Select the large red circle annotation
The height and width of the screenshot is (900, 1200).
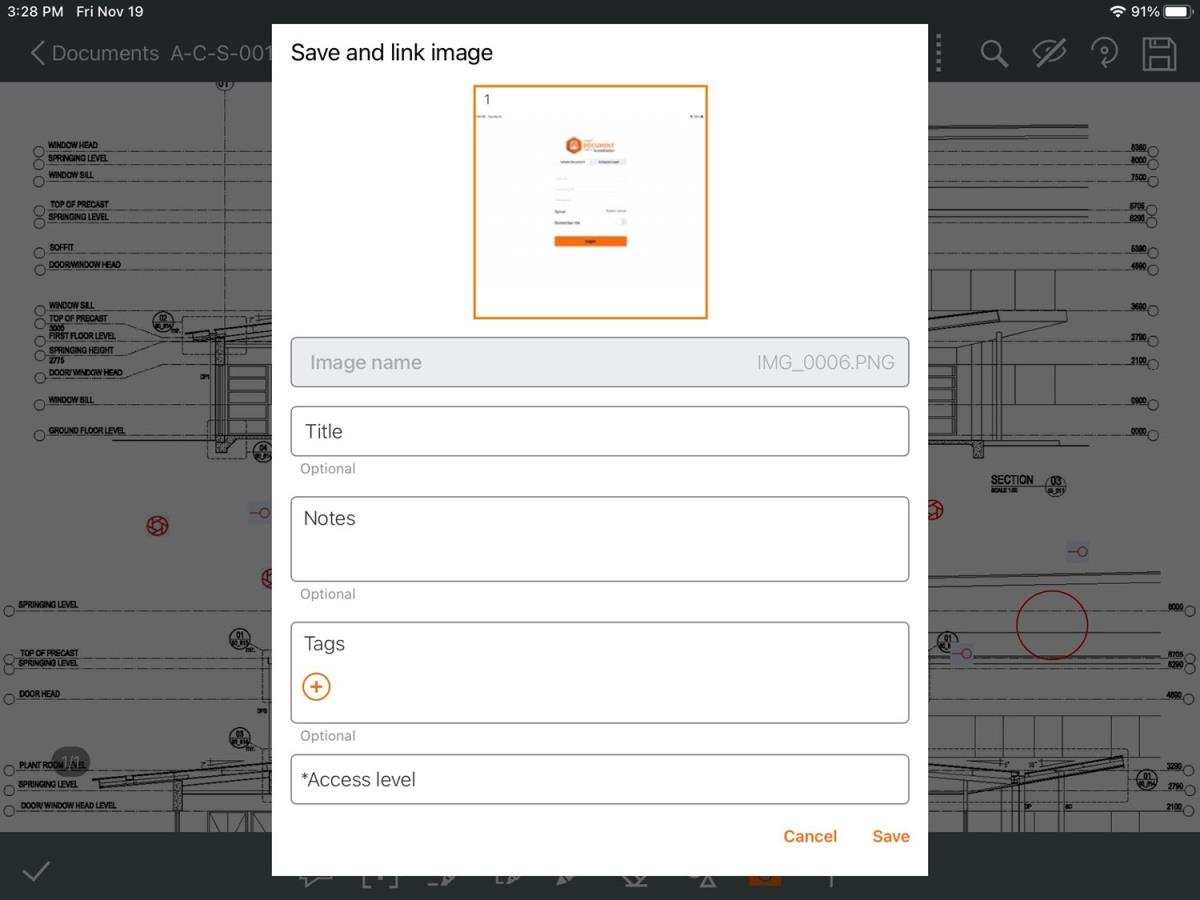[1051, 625]
